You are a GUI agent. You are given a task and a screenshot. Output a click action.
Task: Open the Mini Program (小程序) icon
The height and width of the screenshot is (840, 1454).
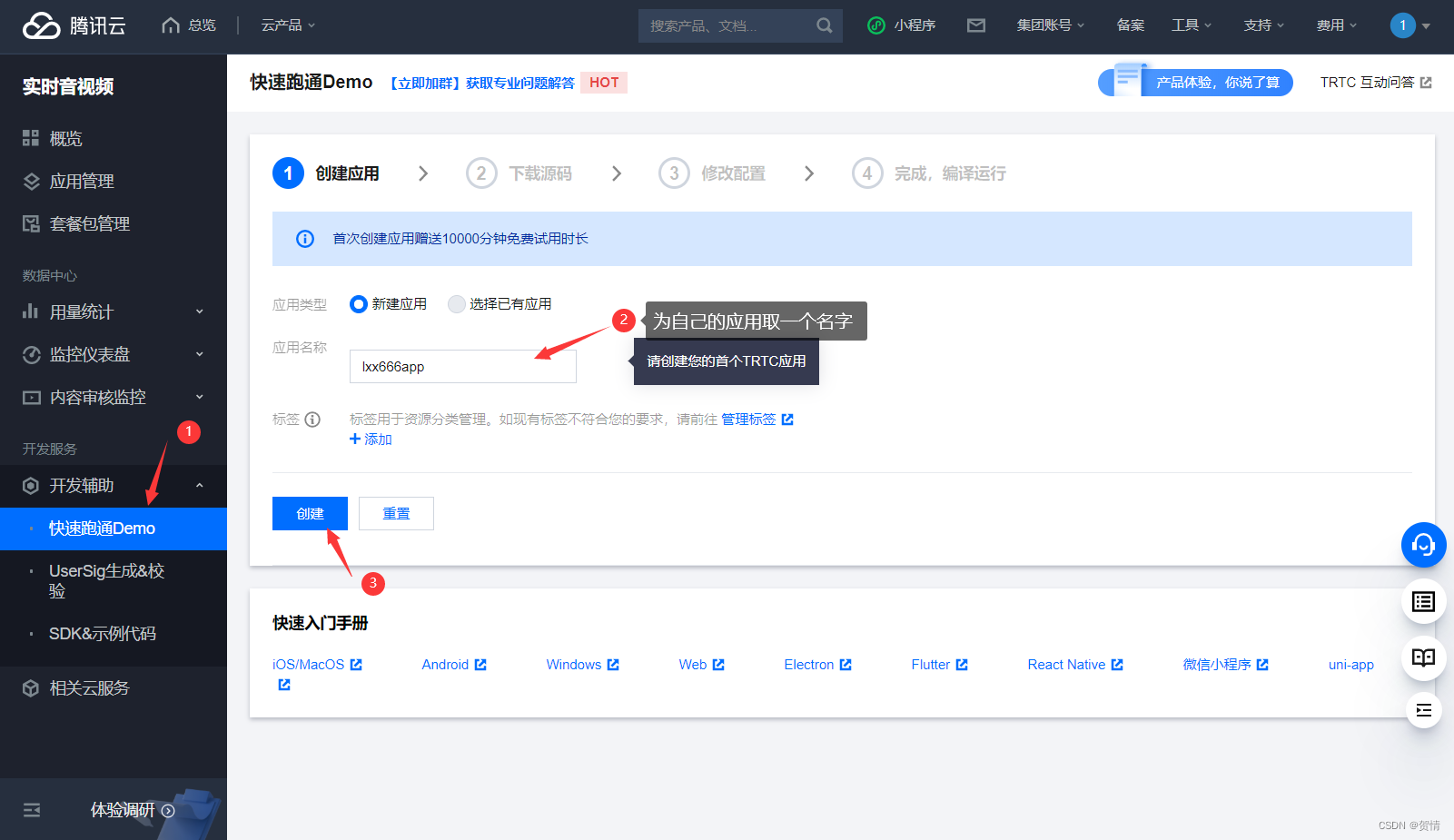coord(876,25)
